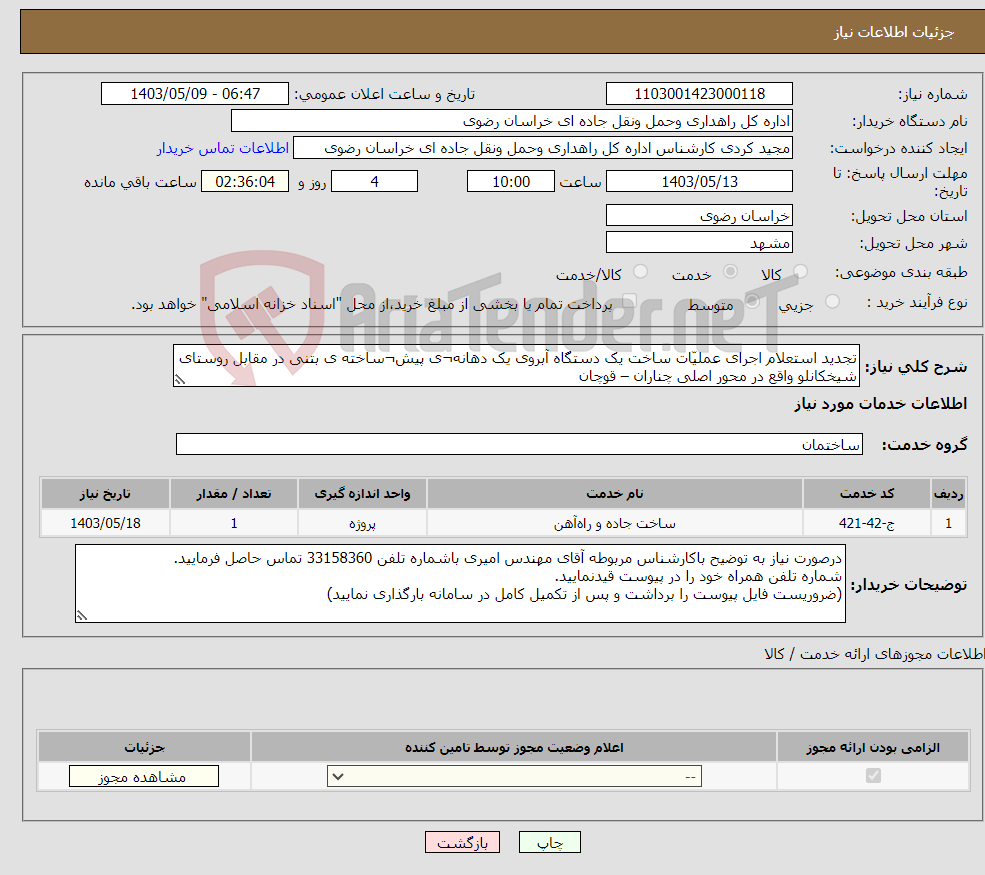Click service code cell ج-42-421

click(867, 523)
